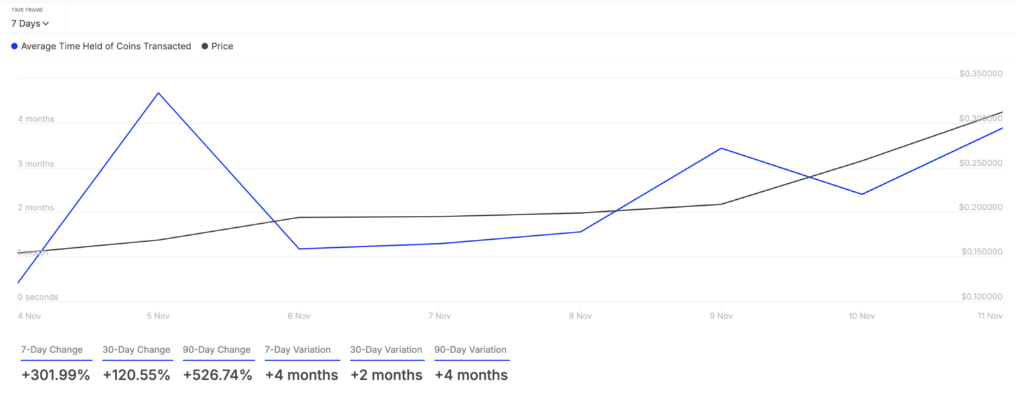This screenshot has width=1016, height=395.
Task: Click the blue legend dot for Average Time Held
Action: (x=14, y=47)
